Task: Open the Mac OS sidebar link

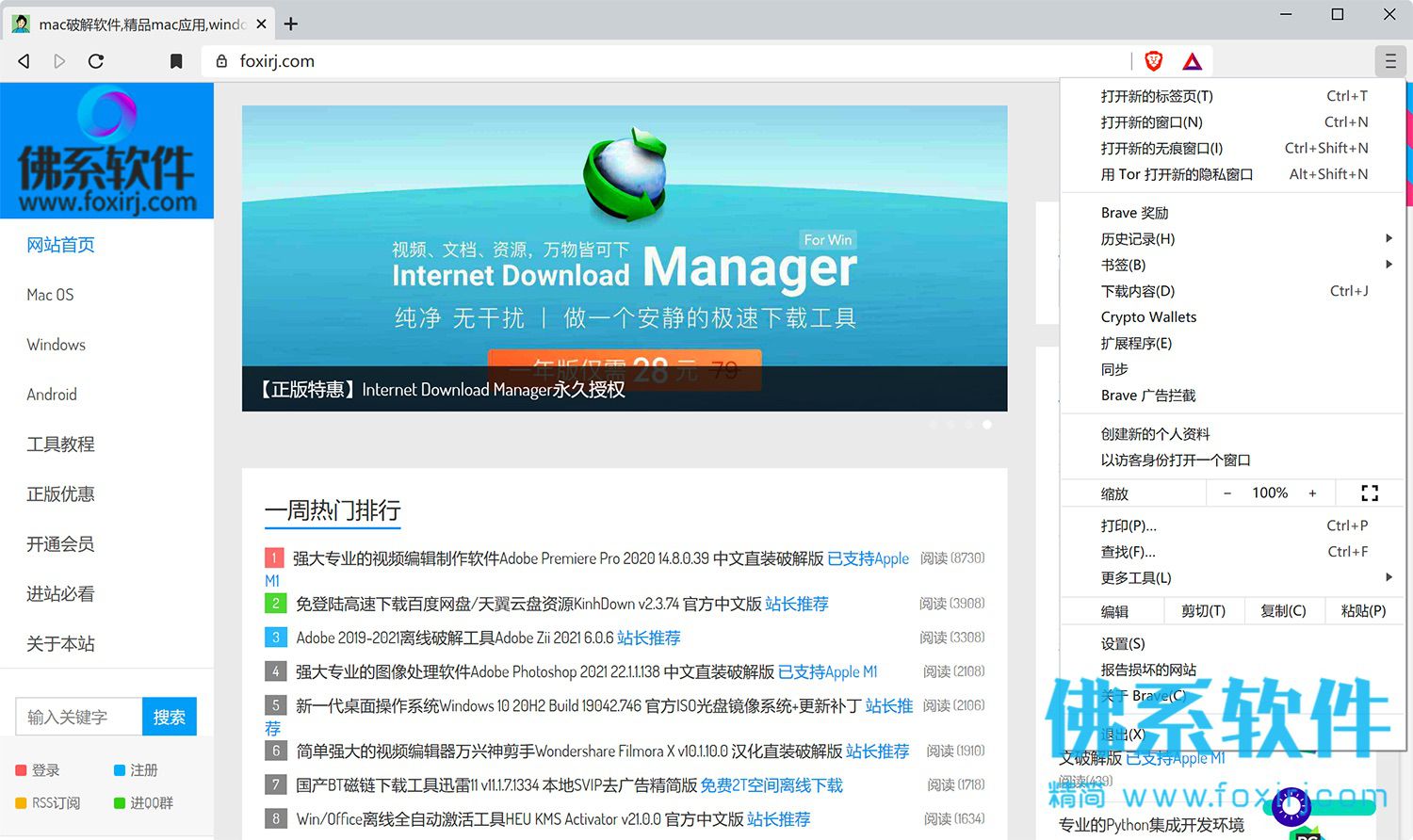Action: 50,295
